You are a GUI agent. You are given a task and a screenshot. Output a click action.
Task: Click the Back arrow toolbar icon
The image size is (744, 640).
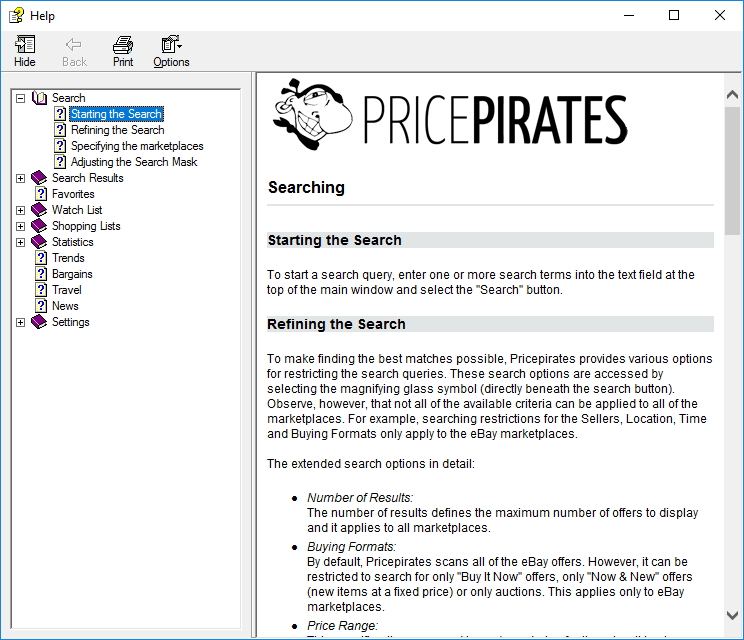74,45
